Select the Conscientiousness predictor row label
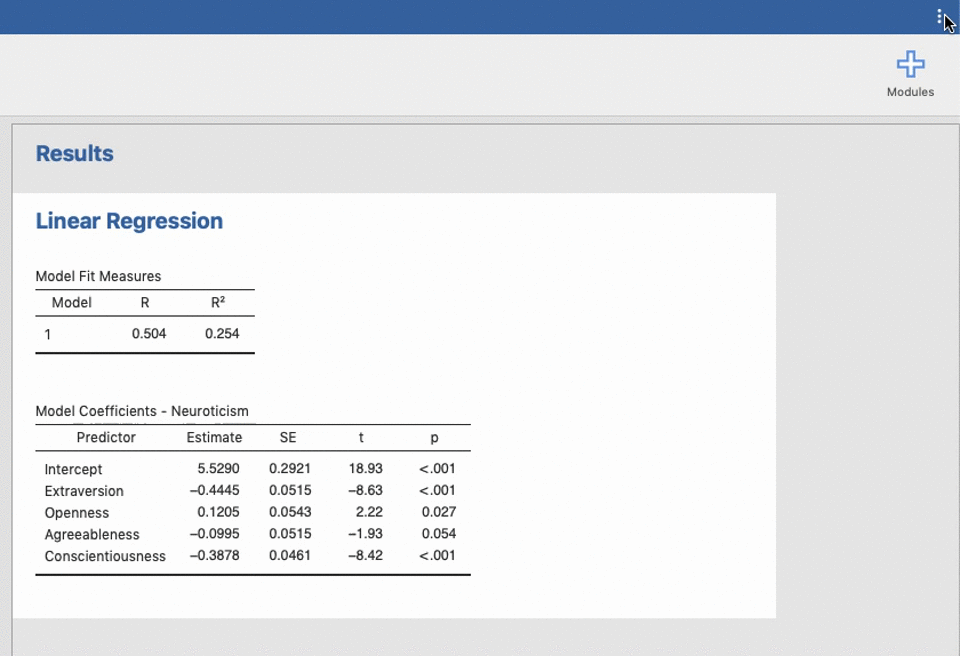 tap(105, 556)
